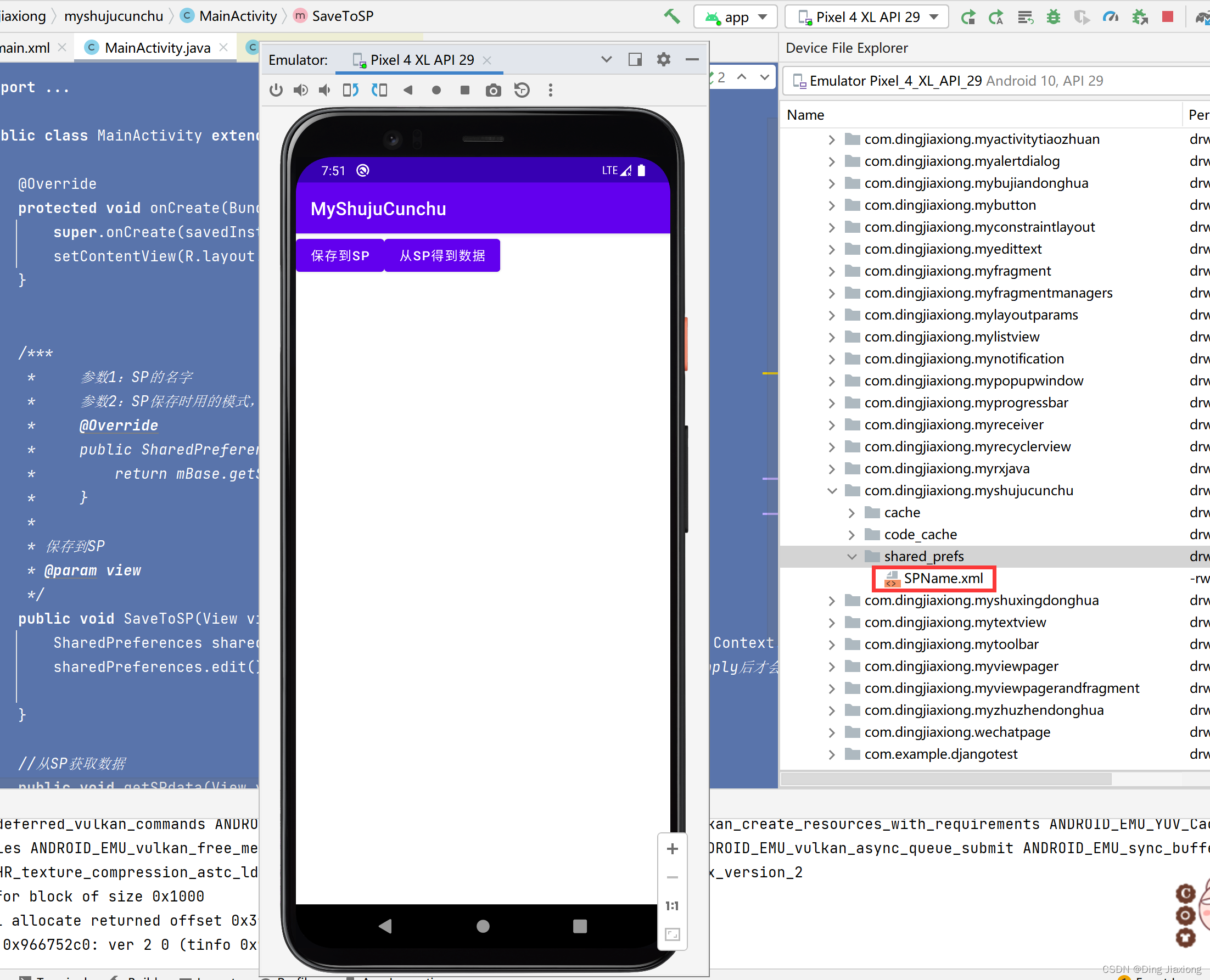Click the emulator volume down icon
This screenshot has height=980, width=1210.
pyautogui.click(x=325, y=91)
